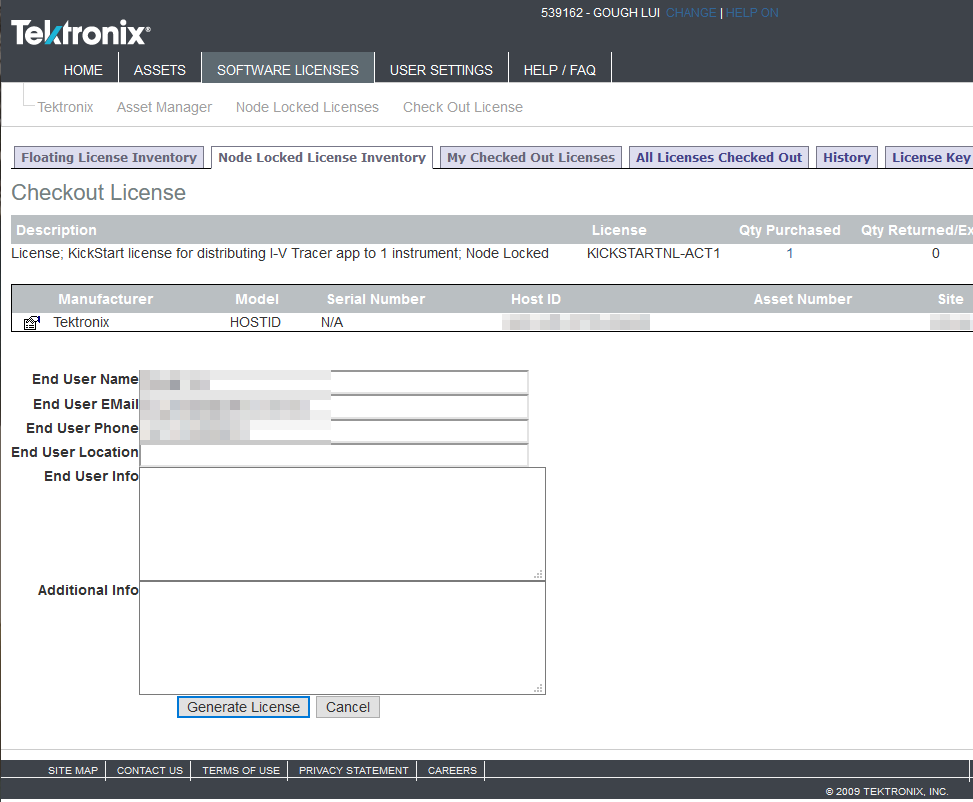Click the Tektronix logo
The width and height of the screenshot is (973, 802).
pos(81,34)
